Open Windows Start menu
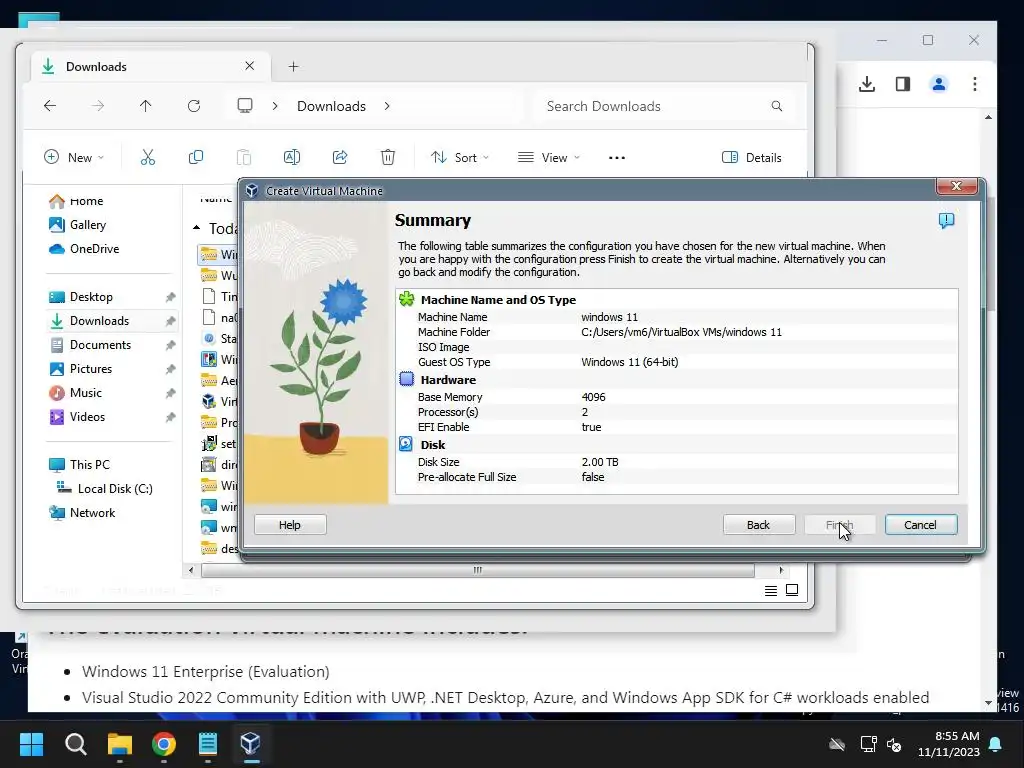This screenshot has width=1024, height=768. pyautogui.click(x=31, y=744)
